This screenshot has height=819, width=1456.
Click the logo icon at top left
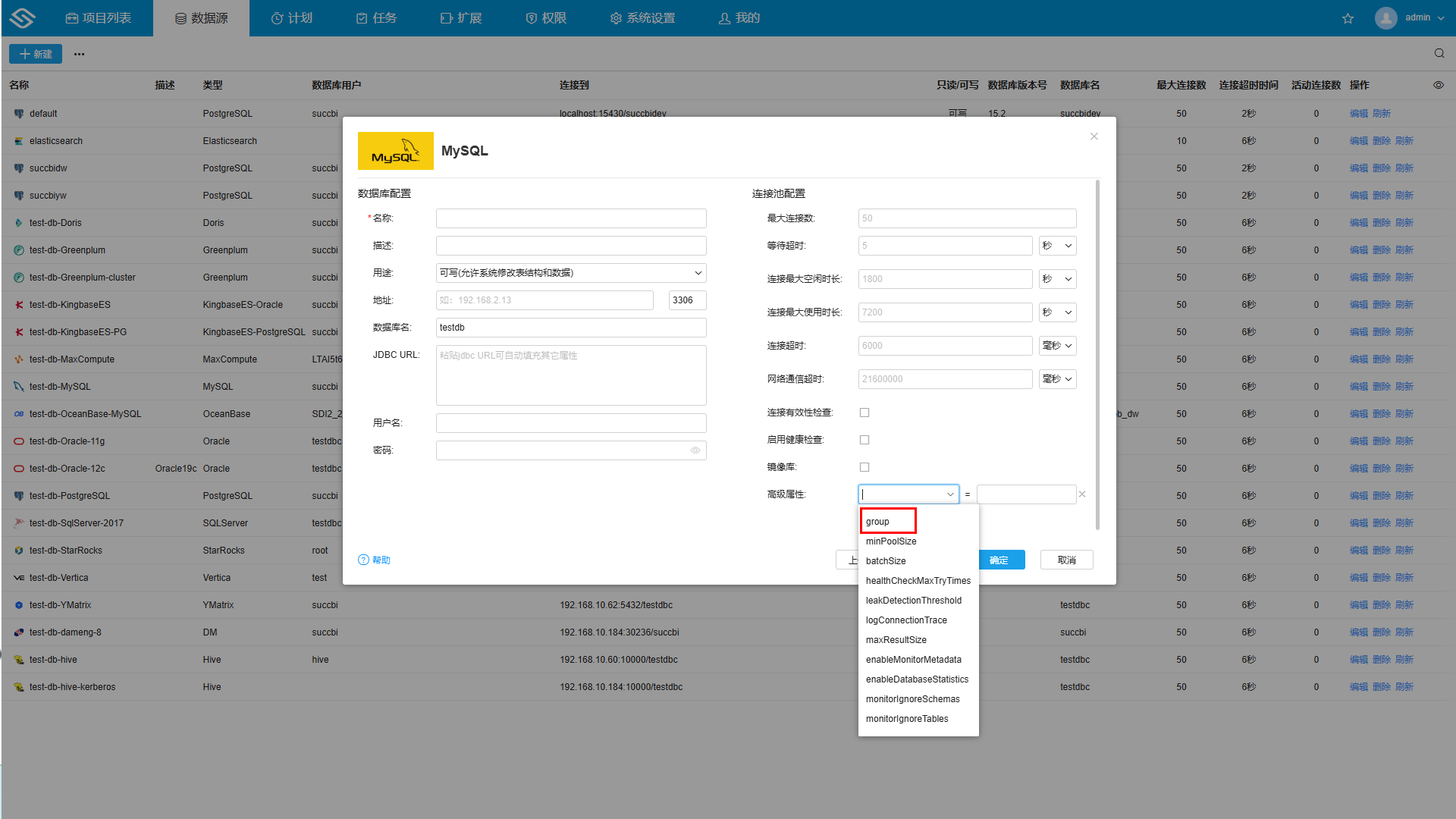click(22, 18)
